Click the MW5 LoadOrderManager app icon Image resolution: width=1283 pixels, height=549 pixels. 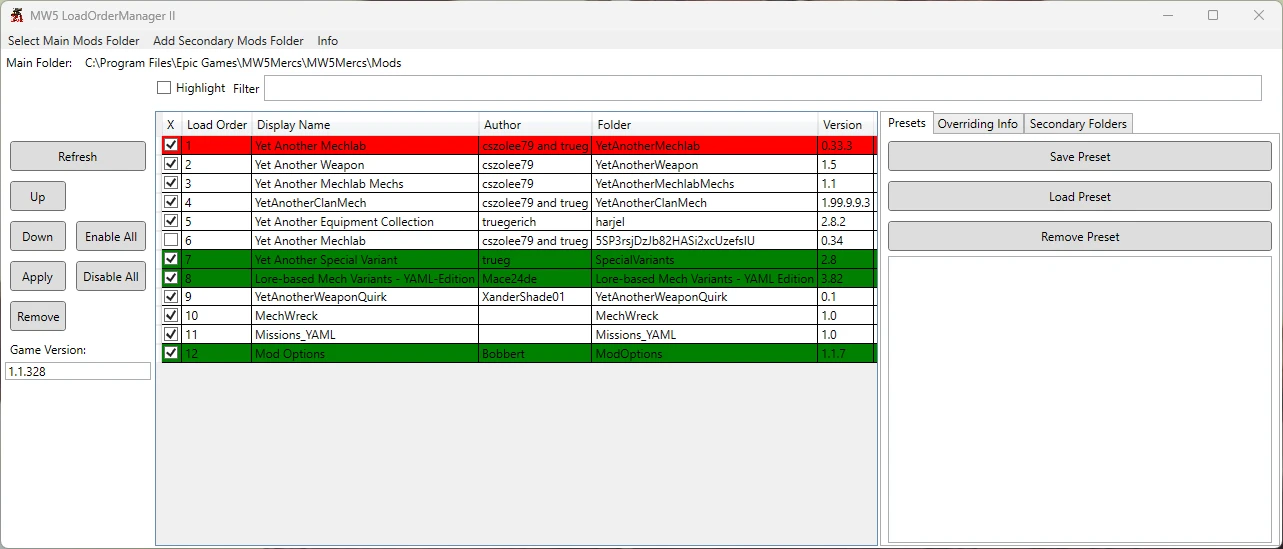tap(16, 15)
